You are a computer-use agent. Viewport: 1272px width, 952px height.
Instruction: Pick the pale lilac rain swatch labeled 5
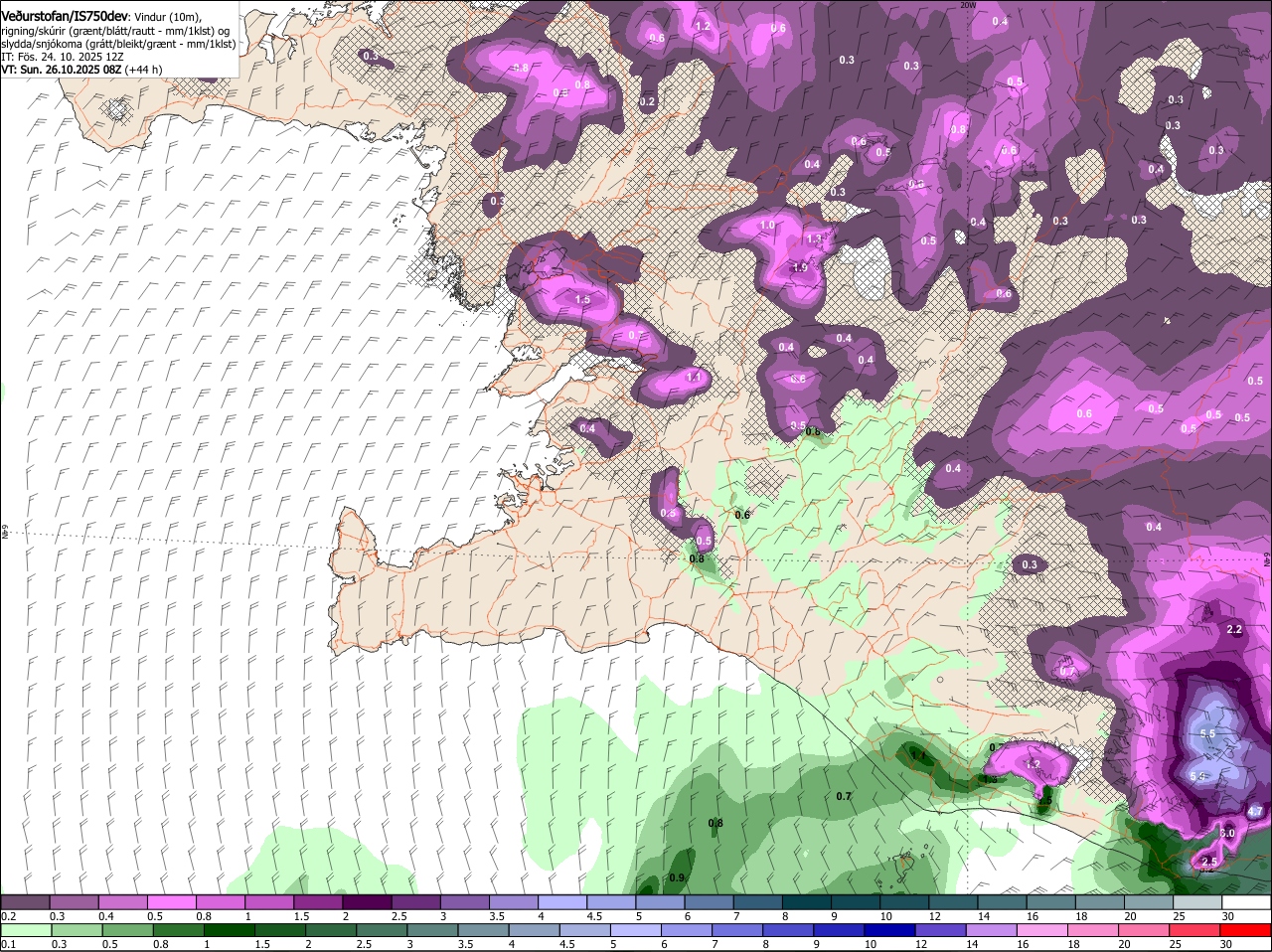tap(634, 930)
